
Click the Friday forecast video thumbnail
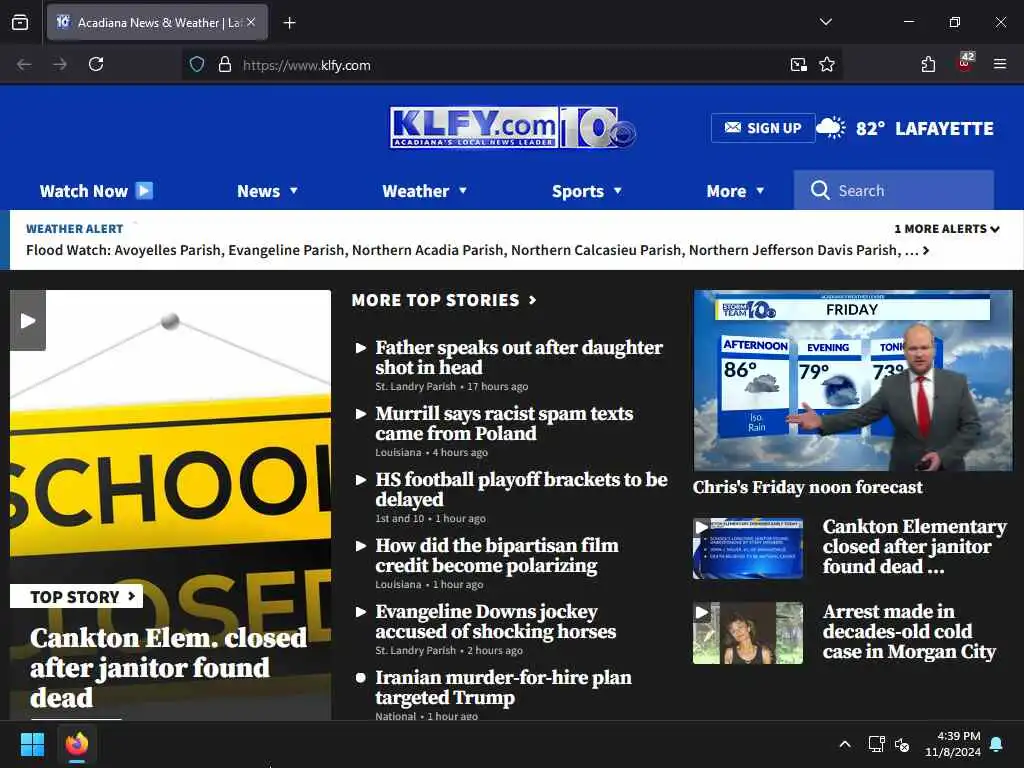853,380
